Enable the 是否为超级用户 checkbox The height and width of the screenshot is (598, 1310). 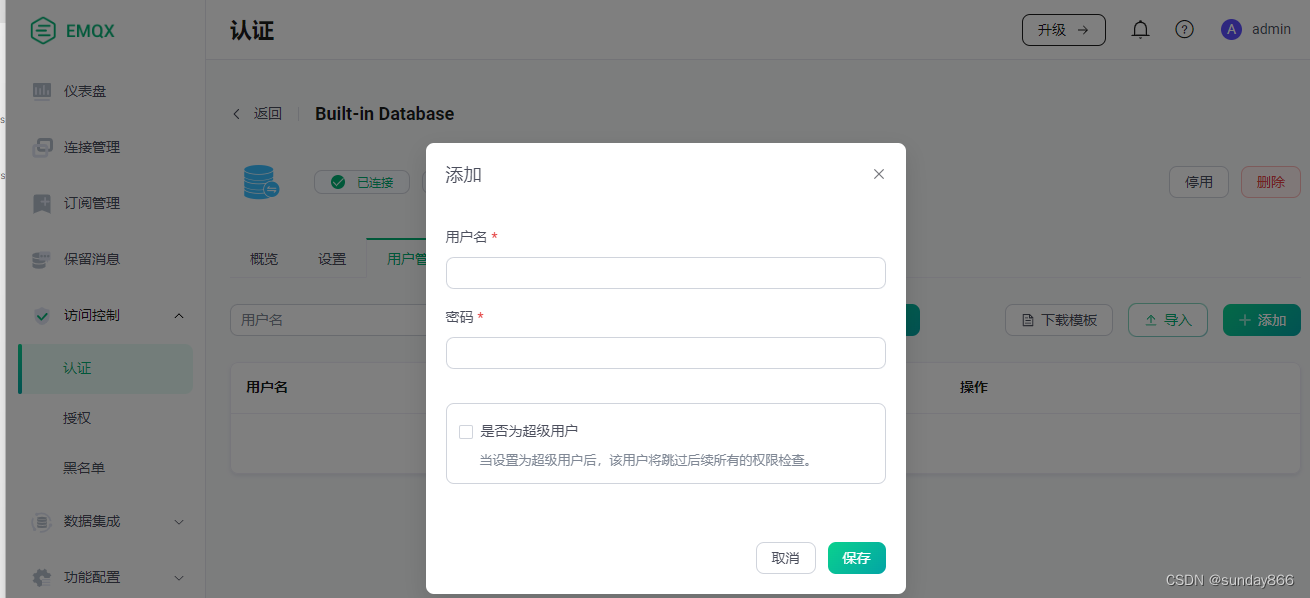point(465,431)
